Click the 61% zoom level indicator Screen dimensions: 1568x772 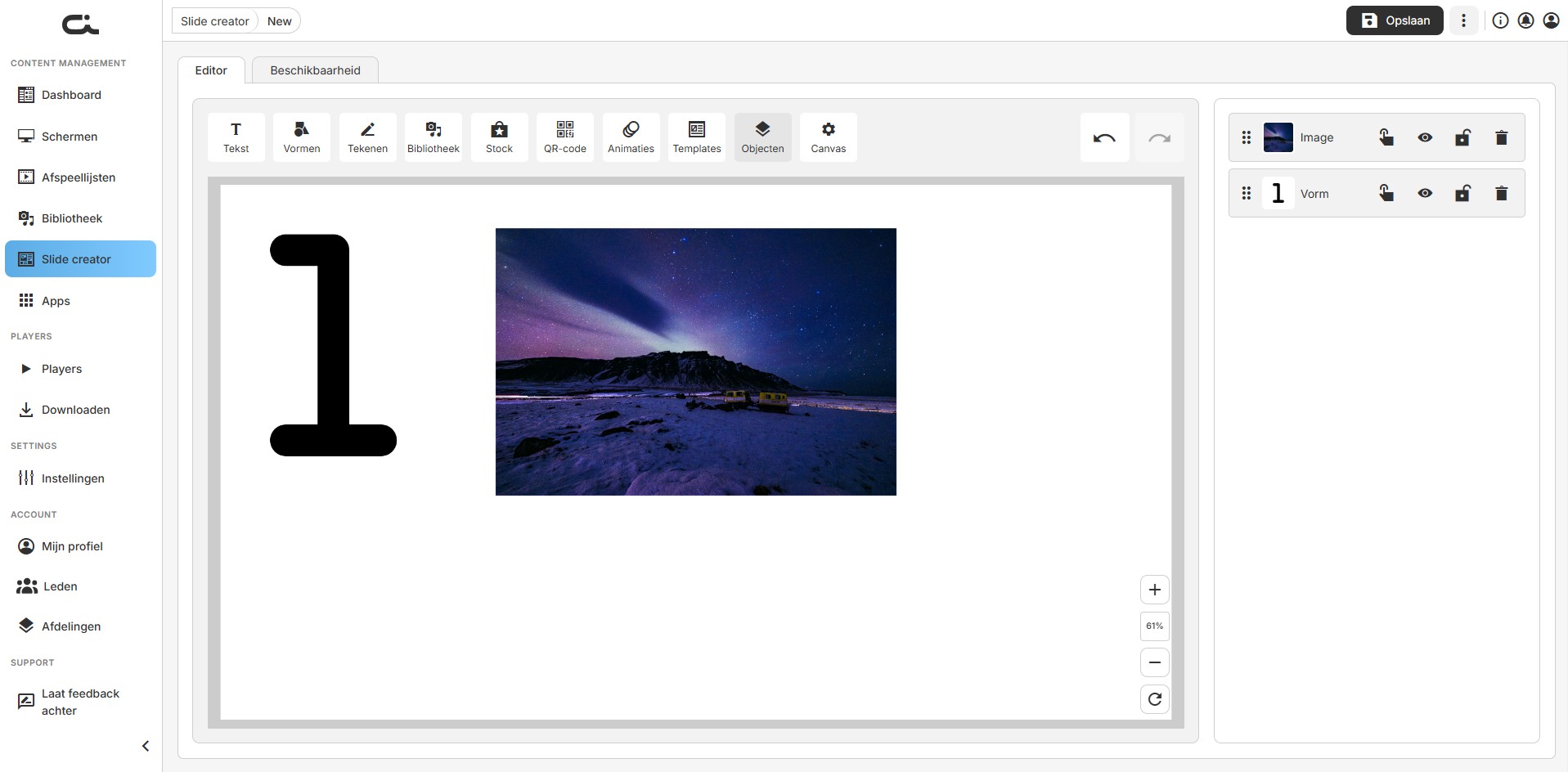pos(1154,626)
